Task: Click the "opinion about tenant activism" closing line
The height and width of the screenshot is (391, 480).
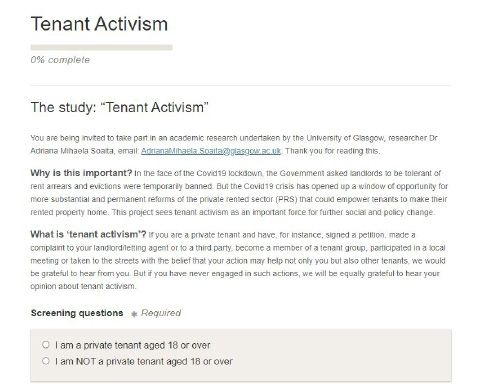Action: tap(83, 286)
